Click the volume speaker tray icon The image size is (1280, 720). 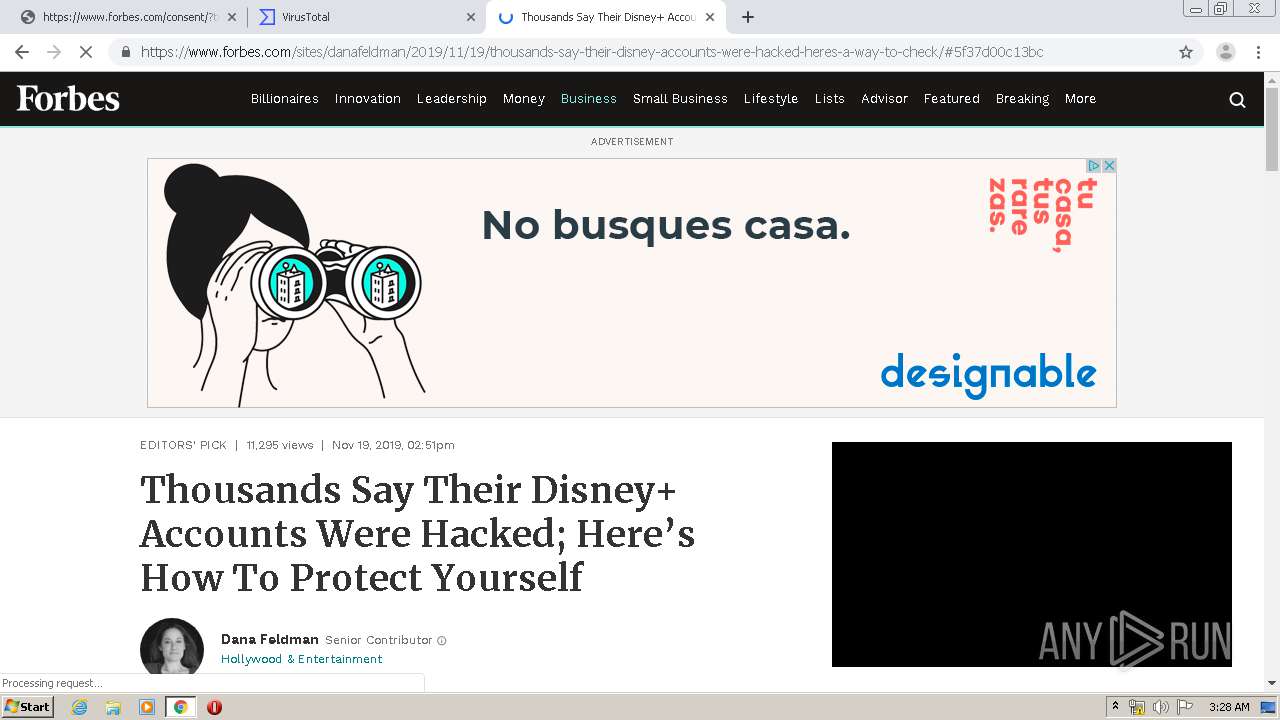click(x=1160, y=707)
